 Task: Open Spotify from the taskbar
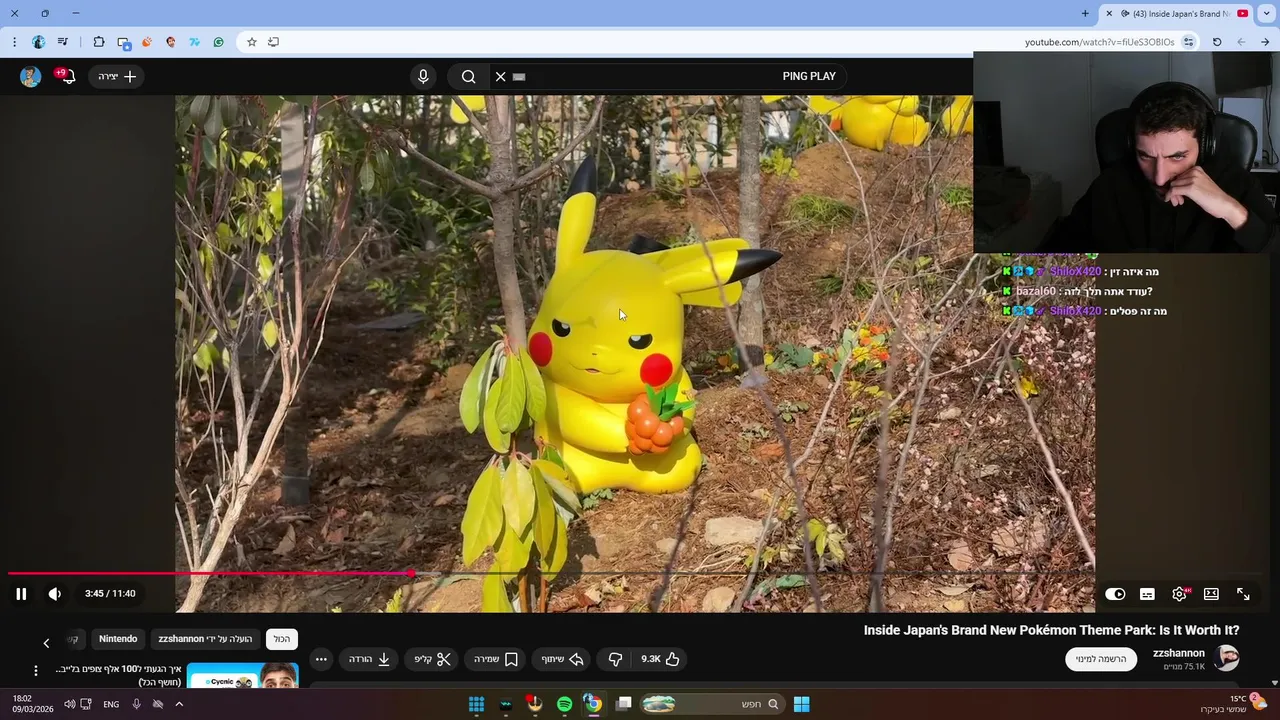click(564, 704)
